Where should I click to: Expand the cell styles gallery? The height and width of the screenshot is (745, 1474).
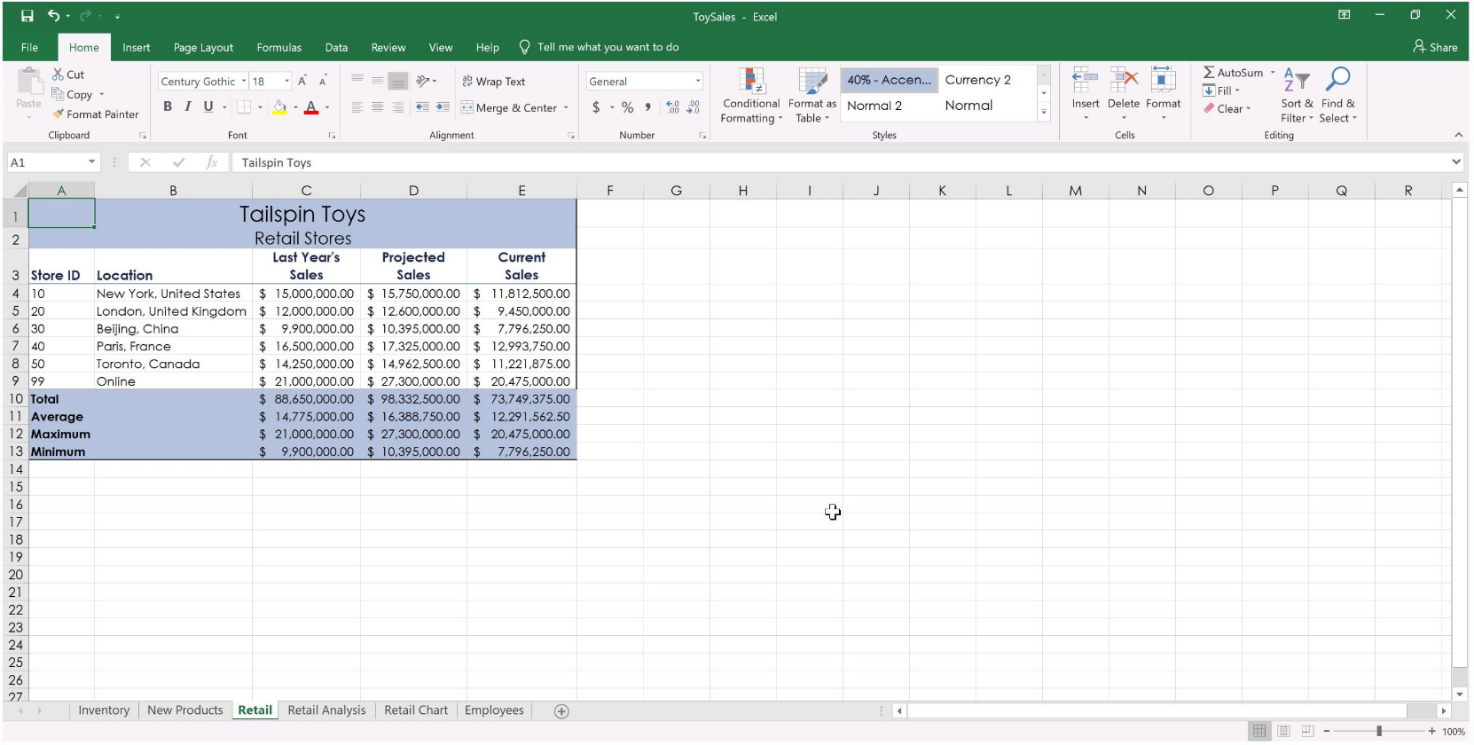1045,113
